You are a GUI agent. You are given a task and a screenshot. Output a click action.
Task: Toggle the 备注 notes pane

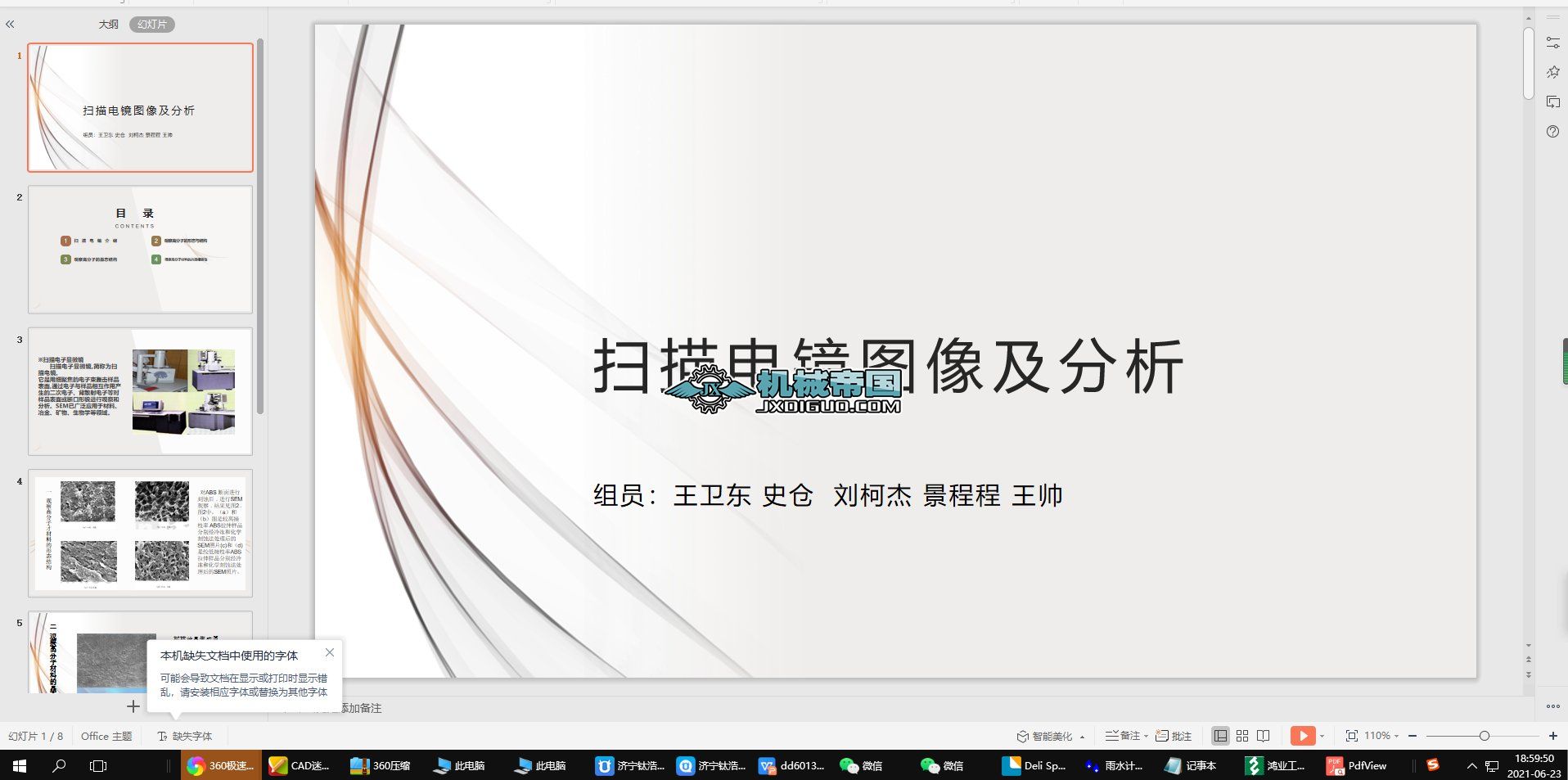coord(1122,736)
